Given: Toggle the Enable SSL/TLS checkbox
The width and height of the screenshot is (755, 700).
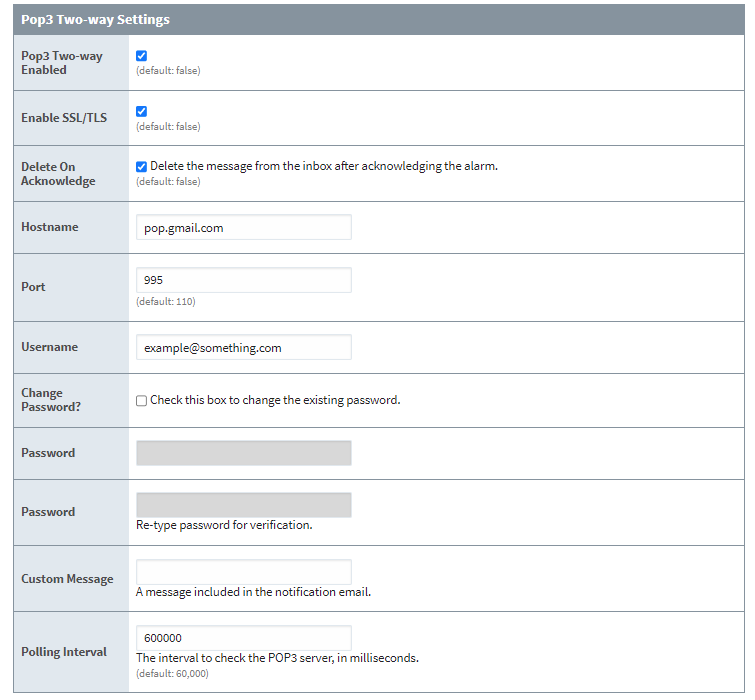Looking at the screenshot, I should click(142, 112).
